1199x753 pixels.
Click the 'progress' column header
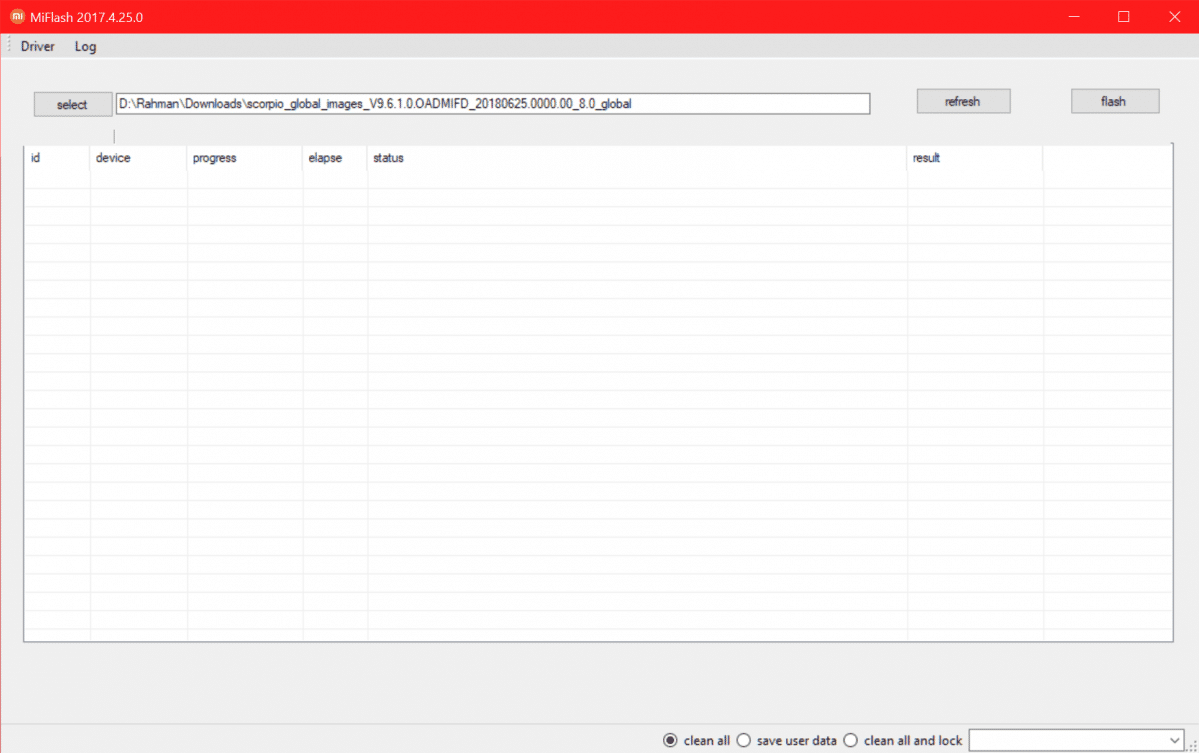tap(245, 158)
